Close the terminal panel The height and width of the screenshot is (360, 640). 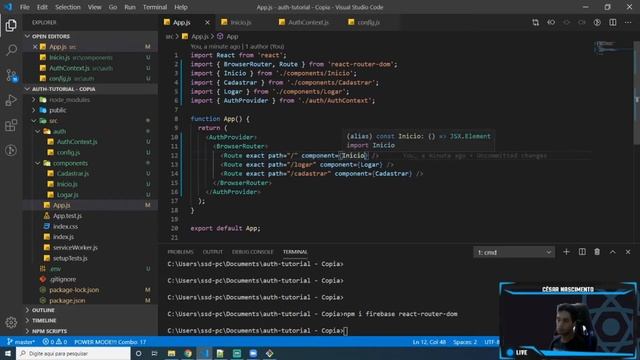(x=628, y=252)
